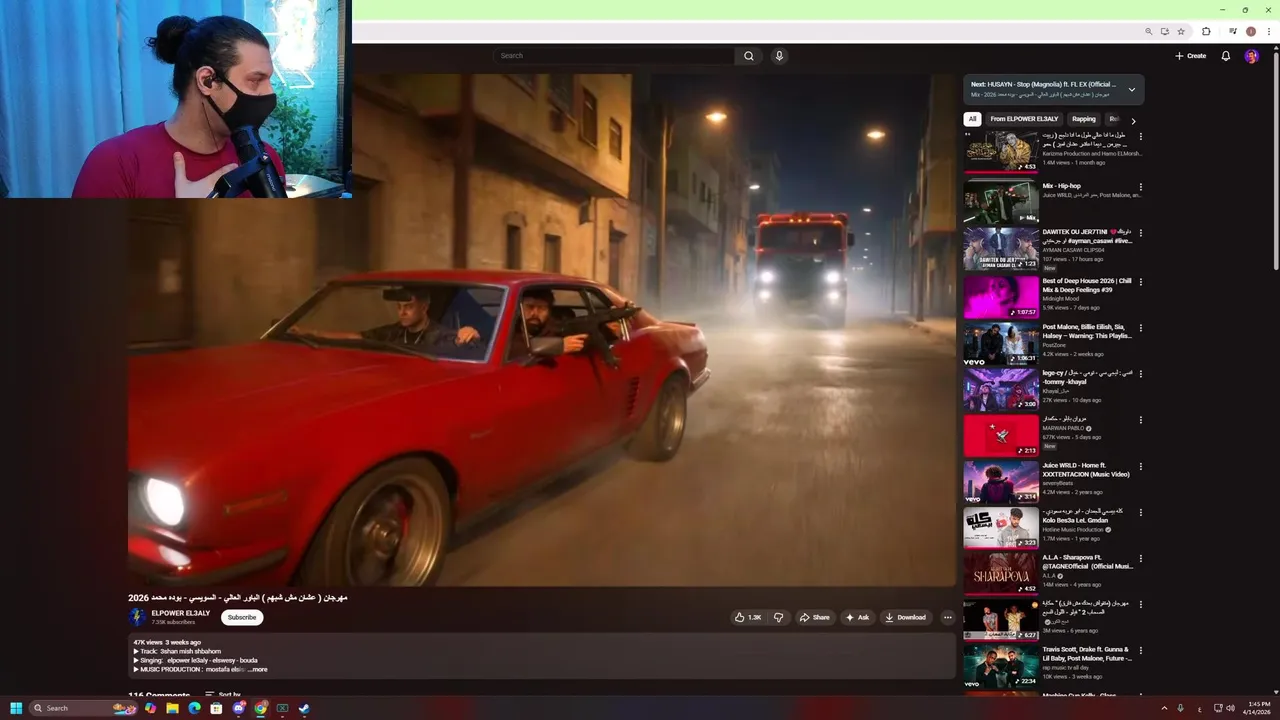Like the video with thumbs up
Screen dimensions: 1280x720
pos(748,617)
